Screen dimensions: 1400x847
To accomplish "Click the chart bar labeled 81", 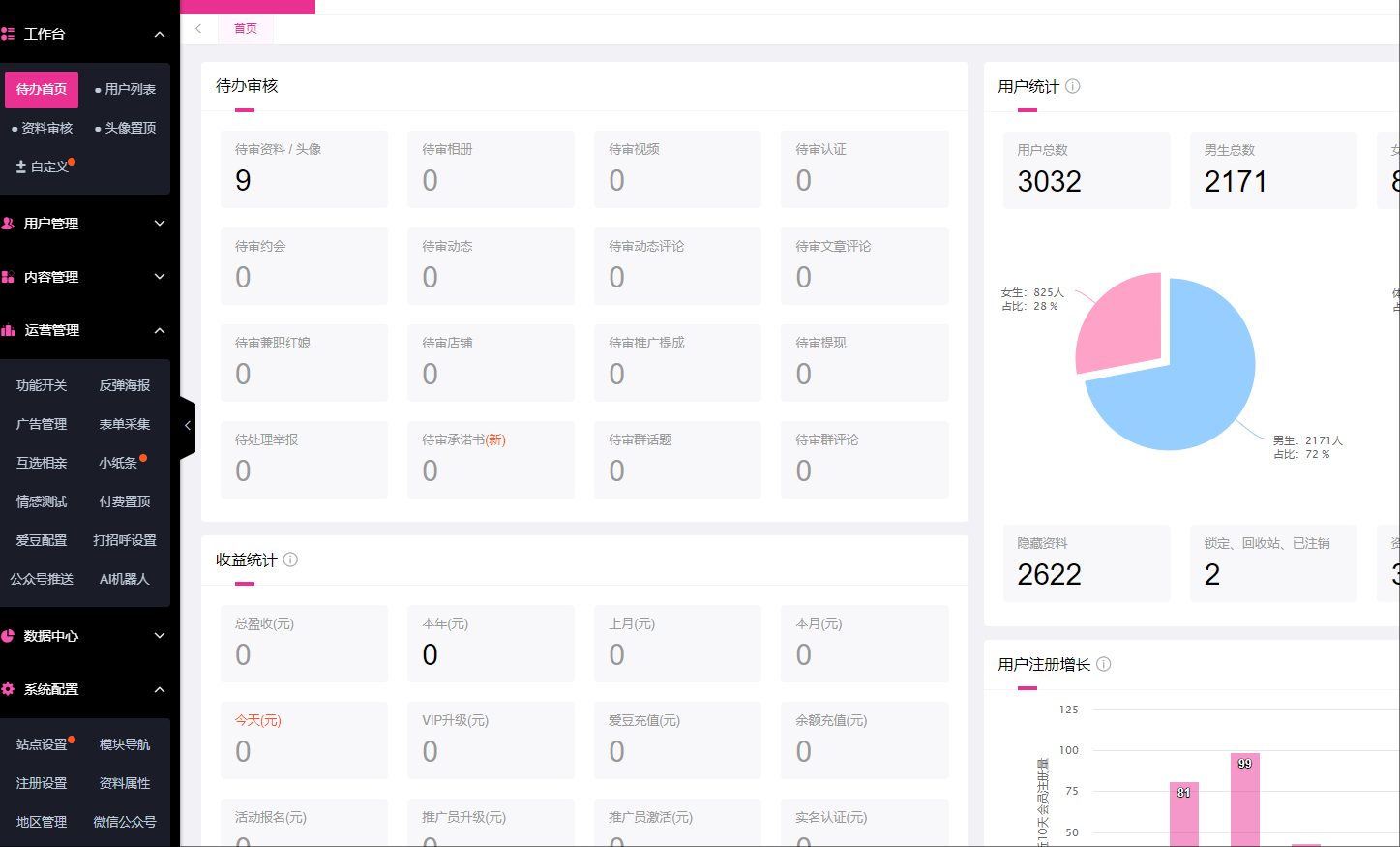I will [x=1184, y=814].
